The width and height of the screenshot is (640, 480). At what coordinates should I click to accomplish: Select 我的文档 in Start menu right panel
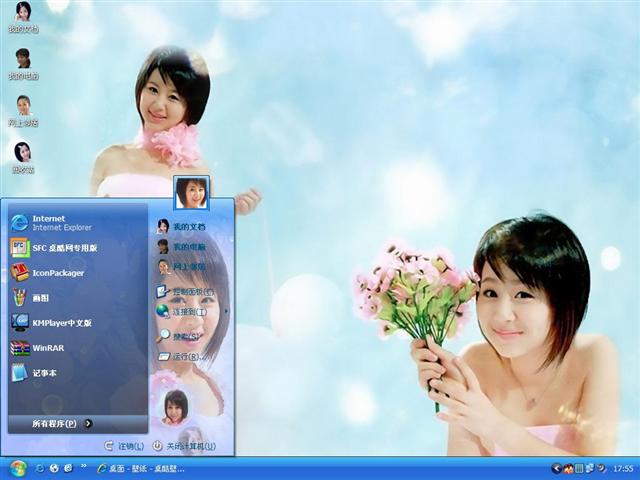187,227
